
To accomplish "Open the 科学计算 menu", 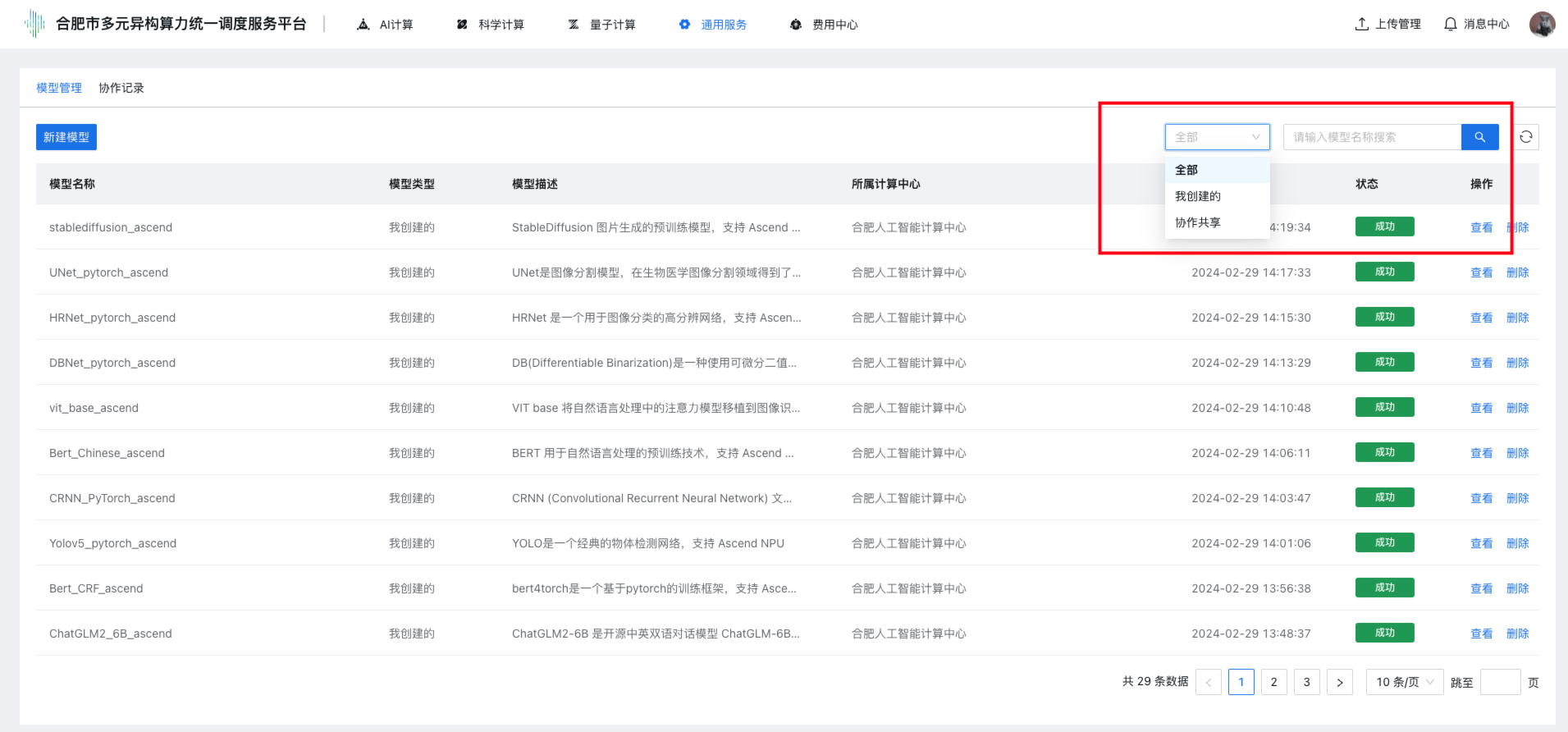I will coord(491,25).
